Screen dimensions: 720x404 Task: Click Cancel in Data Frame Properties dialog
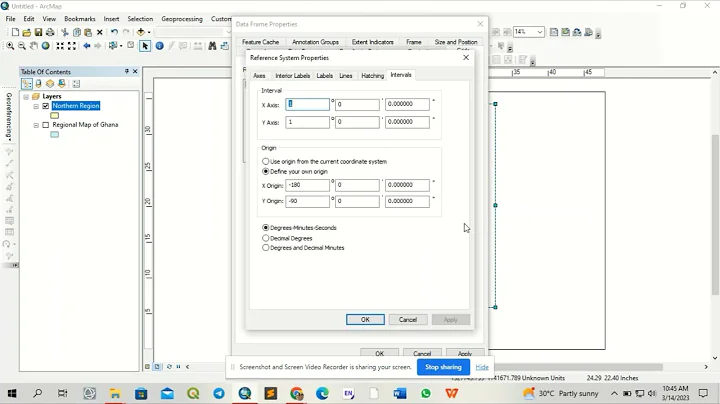[422, 354]
